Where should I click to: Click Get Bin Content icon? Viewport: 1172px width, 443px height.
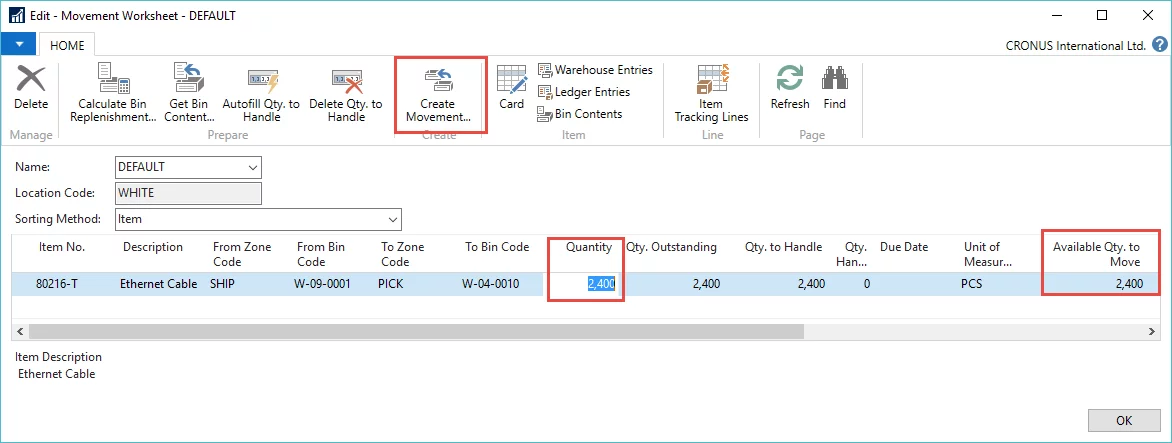(189, 93)
